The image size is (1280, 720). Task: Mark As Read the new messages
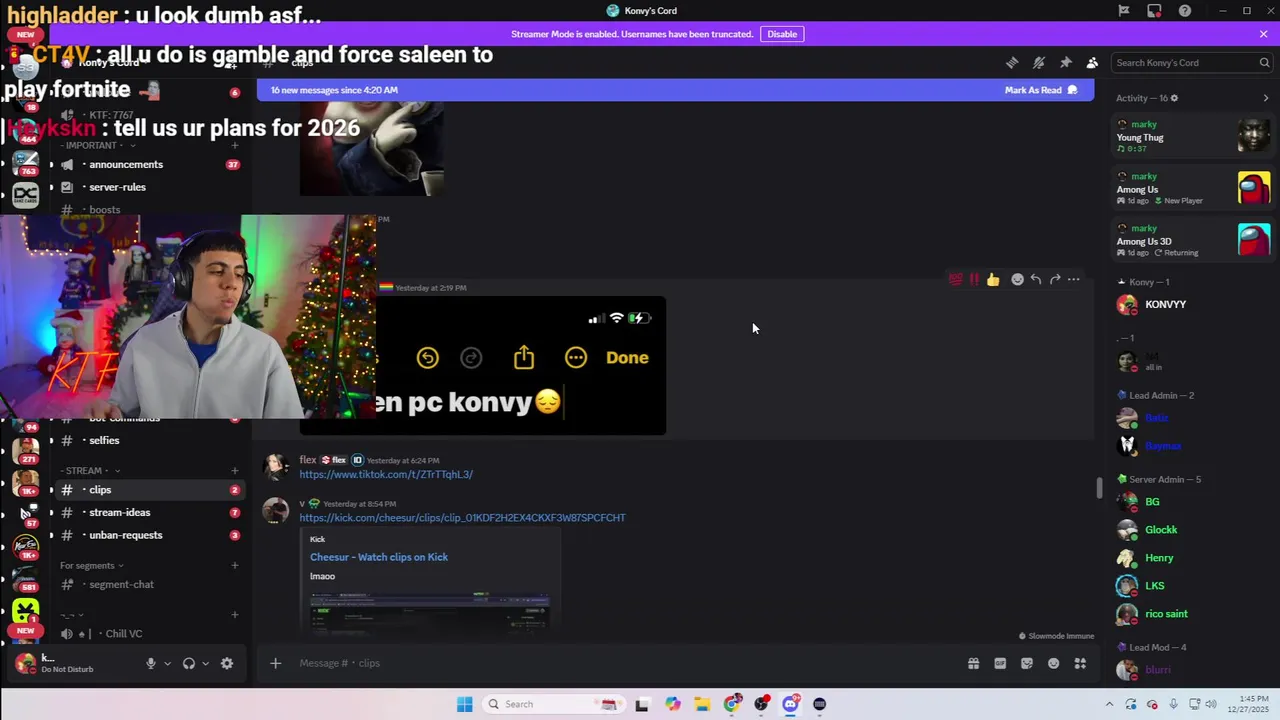coord(1041,90)
